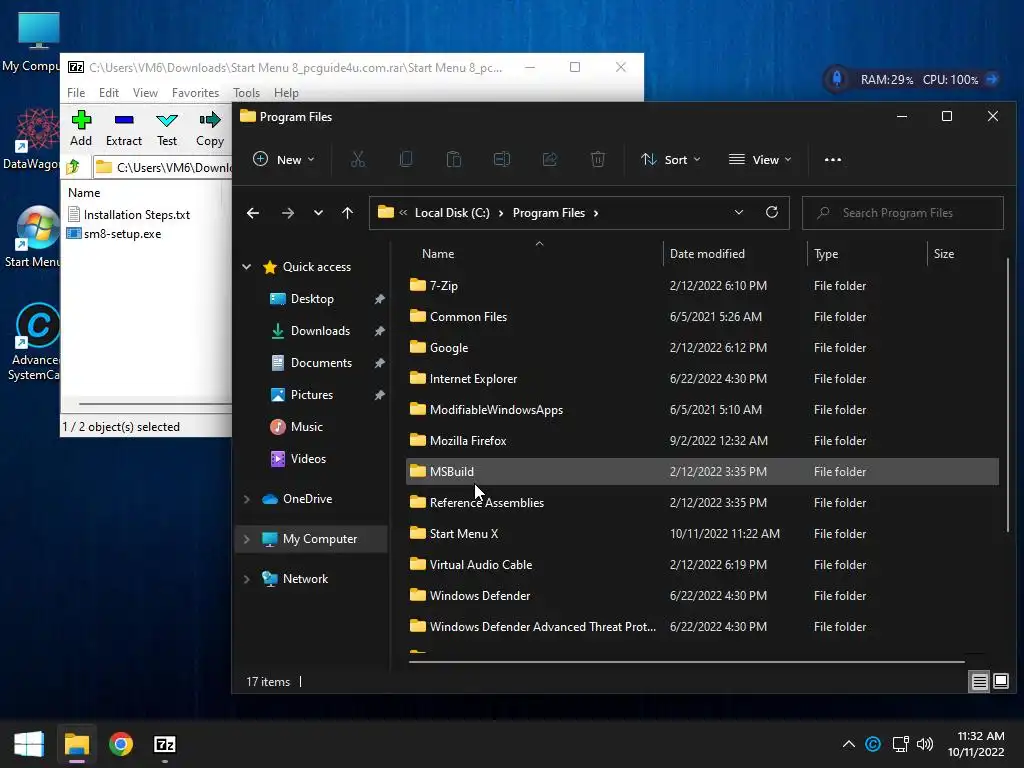The image size is (1024, 768).
Task: Click Local Disk (C:) in breadcrumb path
Action: pos(452,213)
